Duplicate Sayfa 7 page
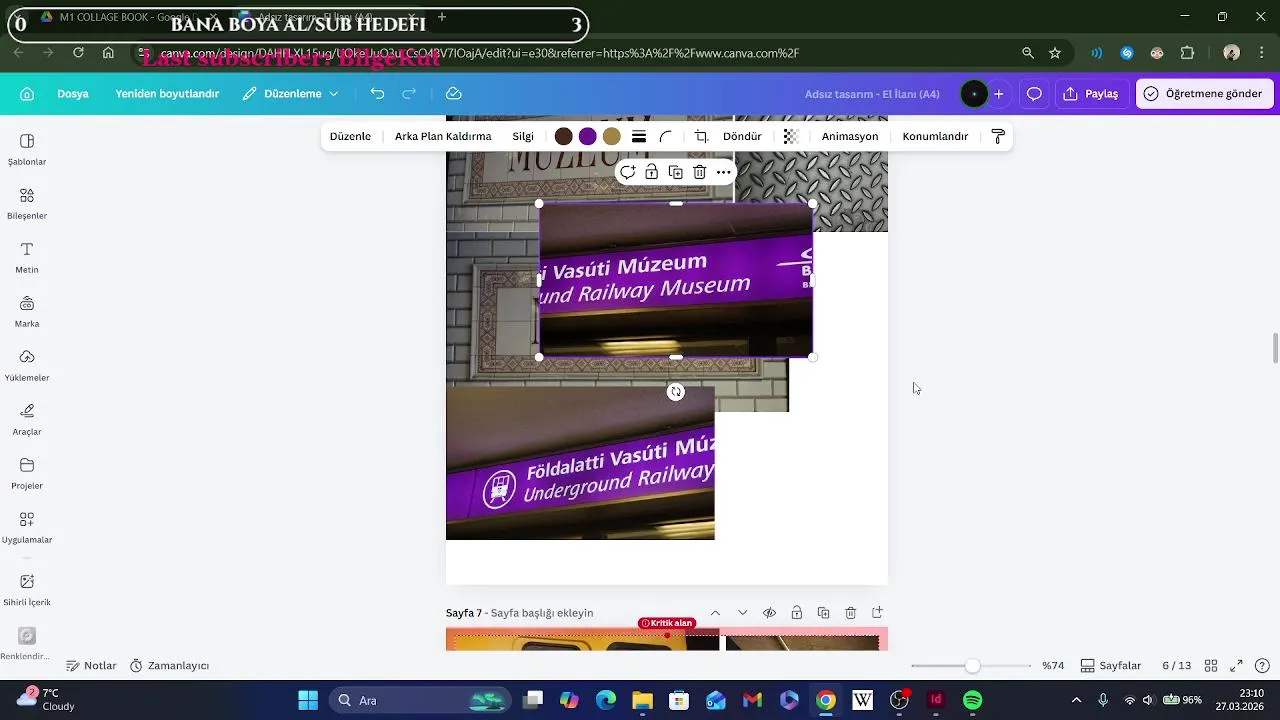 click(823, 613)
